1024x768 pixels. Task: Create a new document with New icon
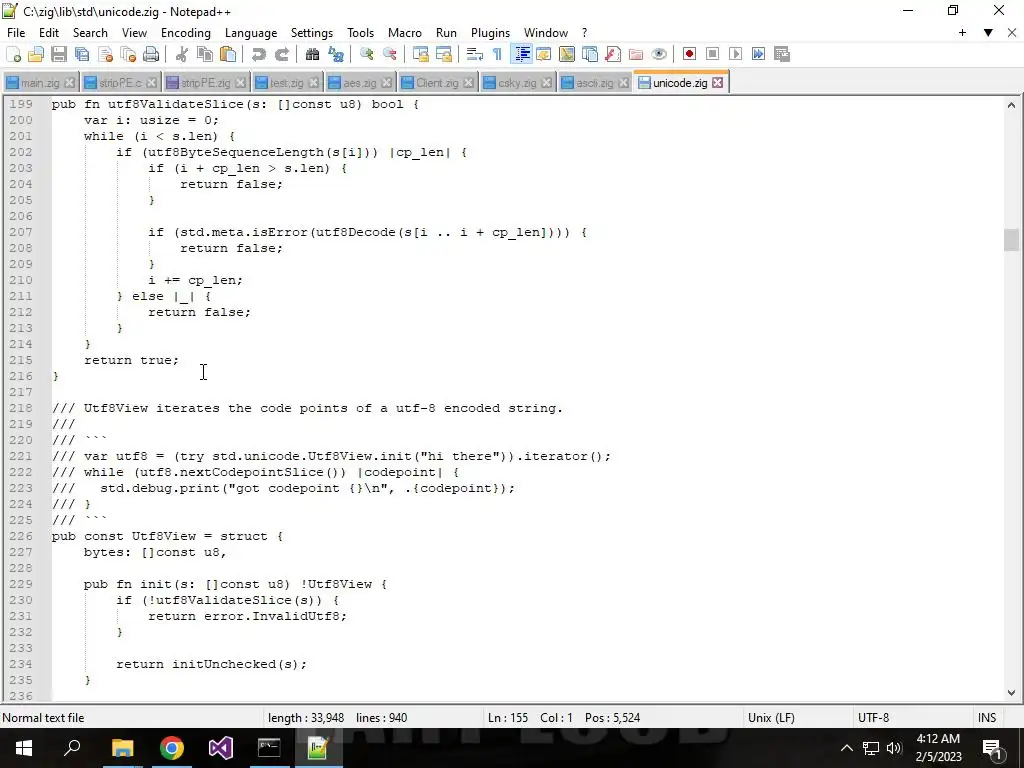(13, 54)
